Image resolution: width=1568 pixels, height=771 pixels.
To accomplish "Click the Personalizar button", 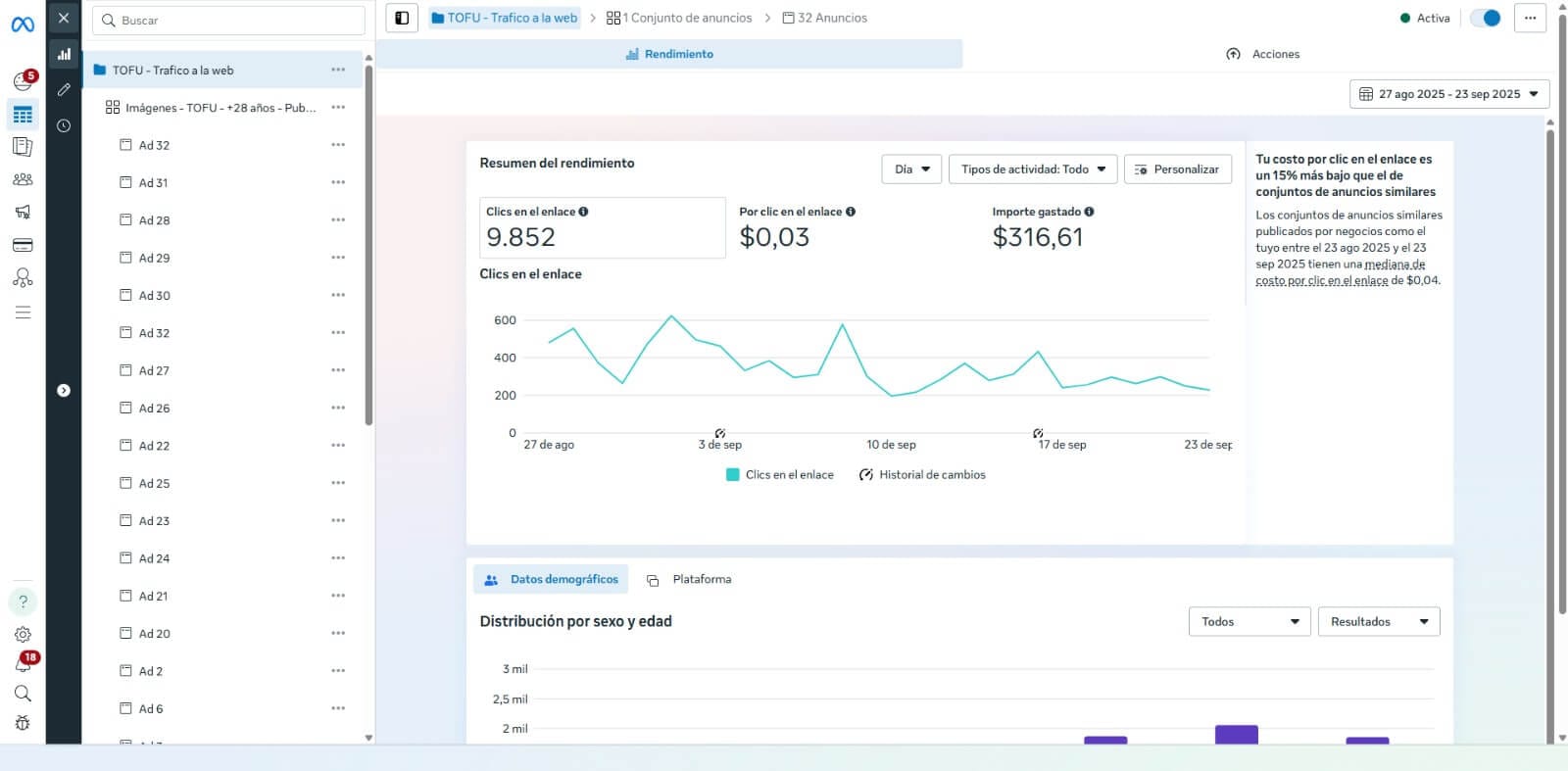I will coord(1177,169).
